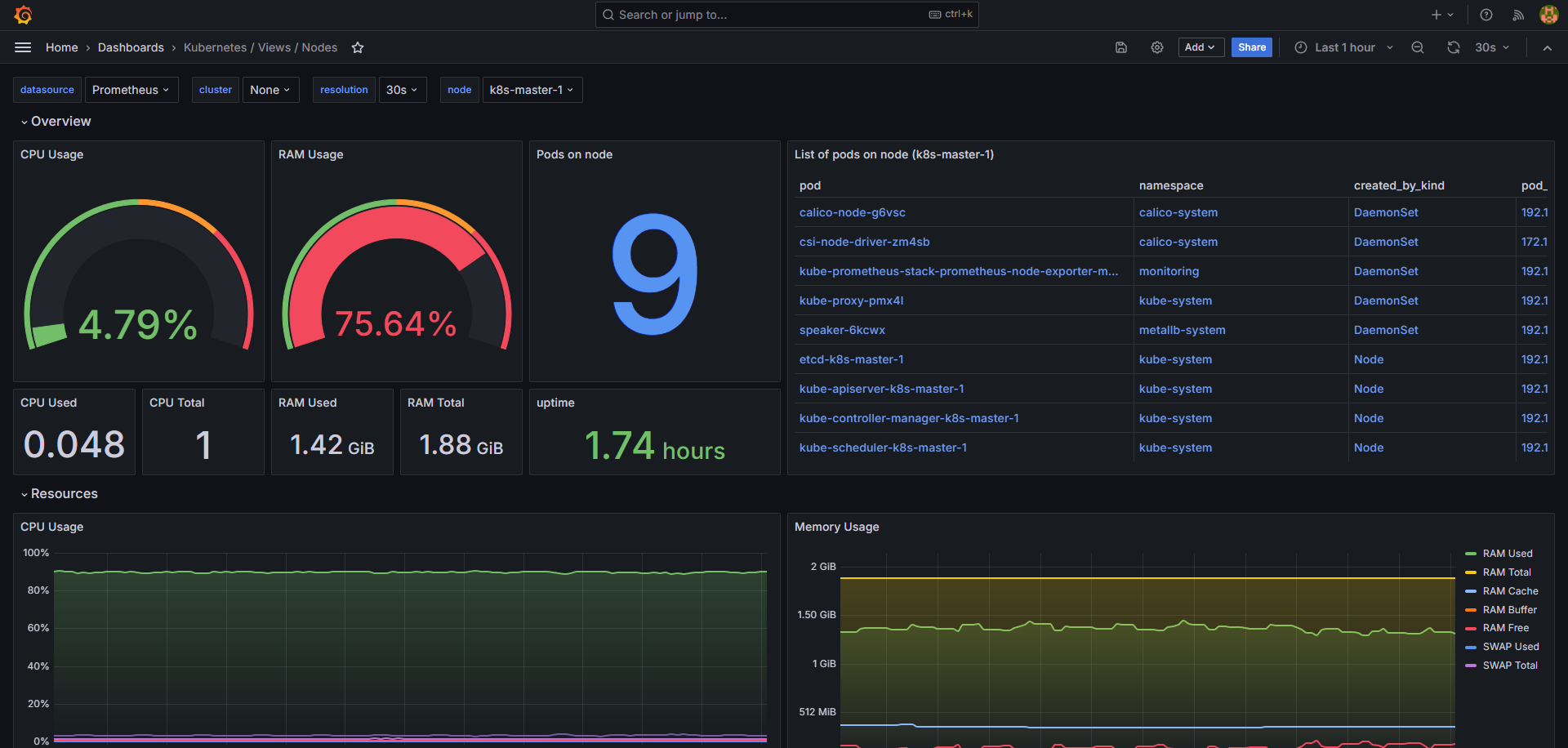The height and width of the screenshot is (748, 1568).
Task: Open the Prometheus datasource dropdown
Action: pyautogui.click(x=131, y=90)
